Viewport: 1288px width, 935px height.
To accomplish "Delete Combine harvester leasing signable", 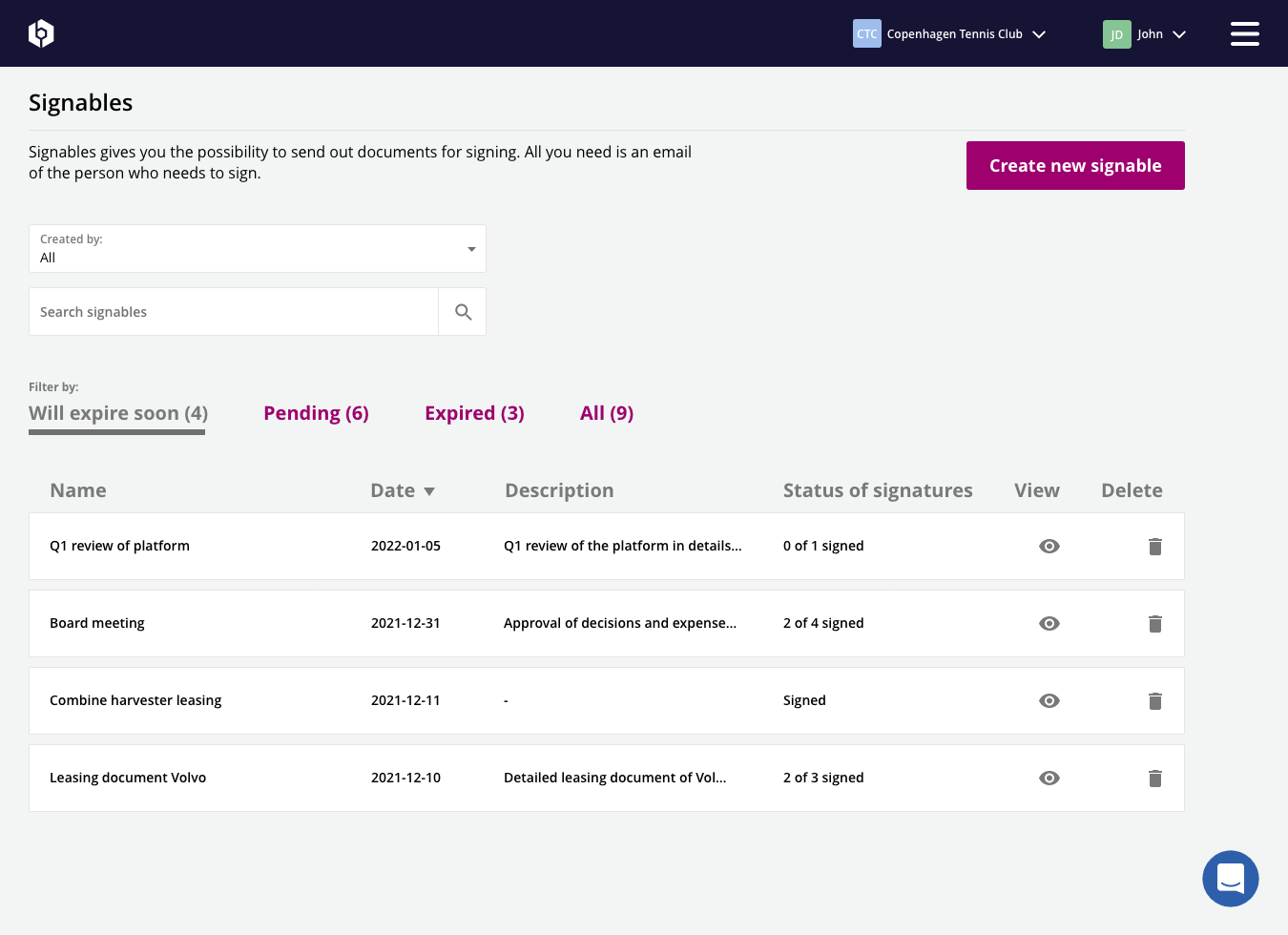I will 1154,701.
